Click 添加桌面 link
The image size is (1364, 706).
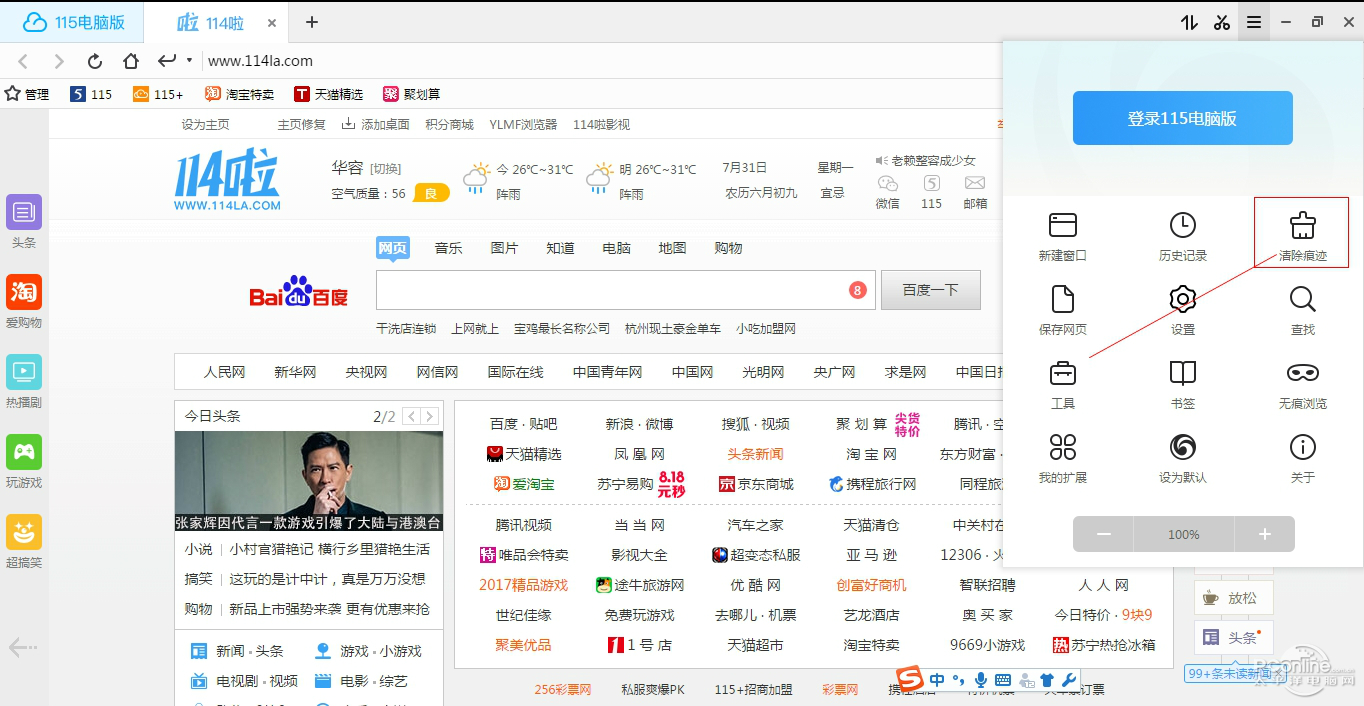coord(376,125)
